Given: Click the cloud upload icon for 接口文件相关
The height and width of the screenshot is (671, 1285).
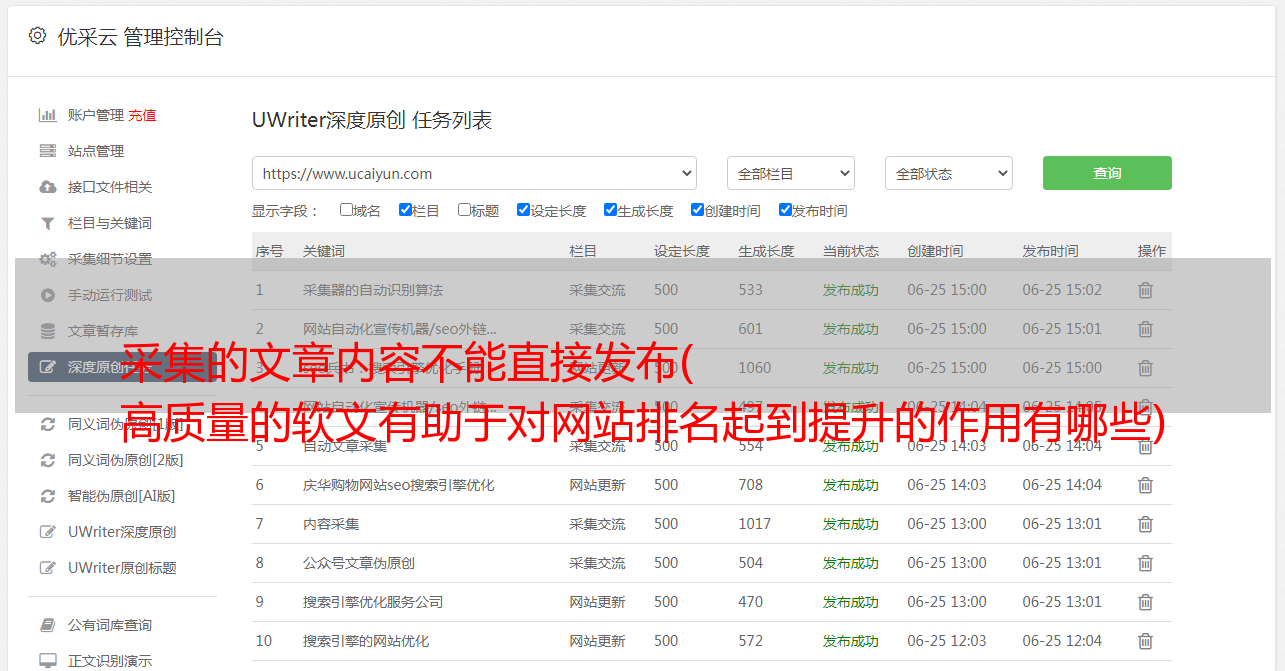Looking at the screenshot, I should coord(47,187).
